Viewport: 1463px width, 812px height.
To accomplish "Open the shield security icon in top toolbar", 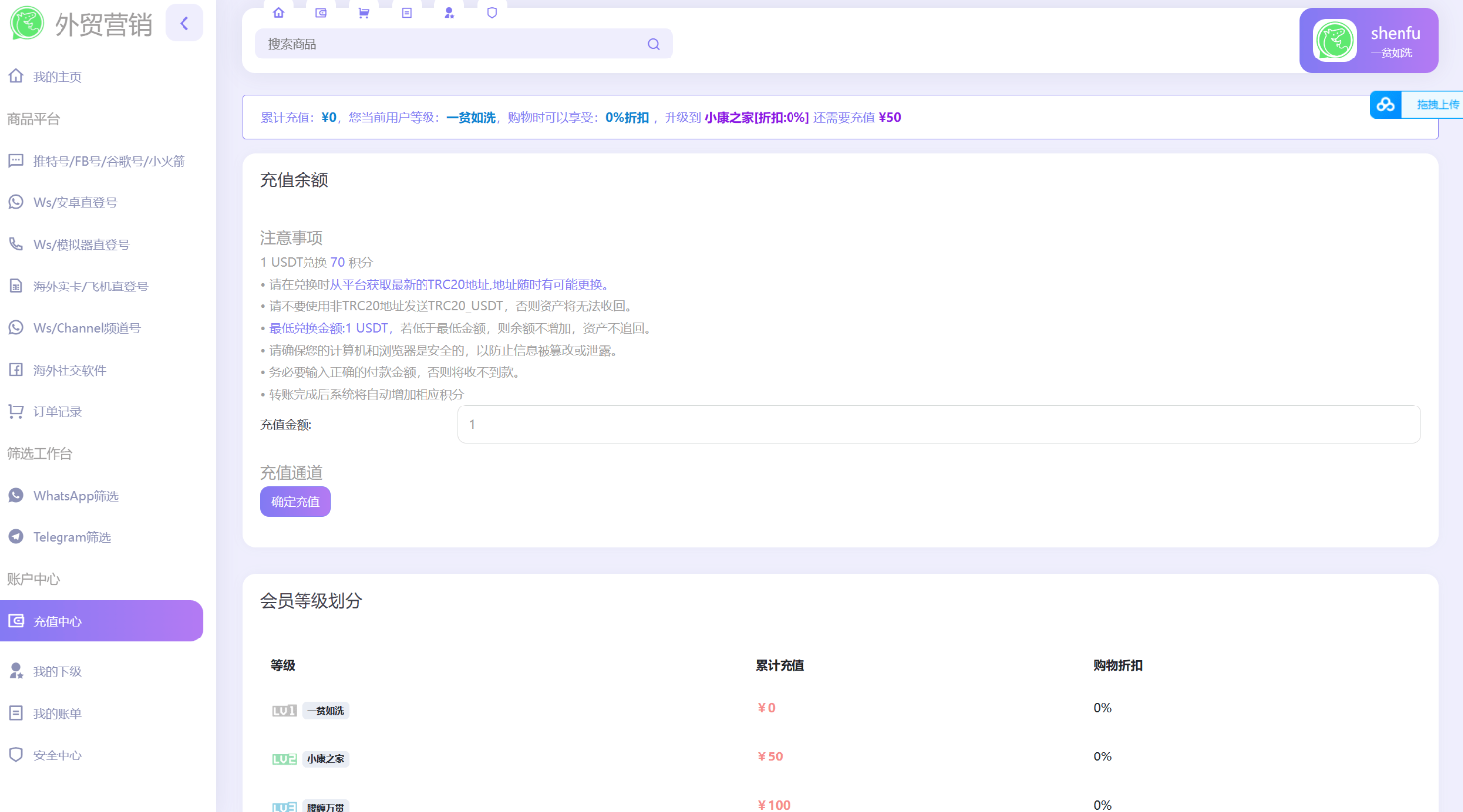I will 492,13.
